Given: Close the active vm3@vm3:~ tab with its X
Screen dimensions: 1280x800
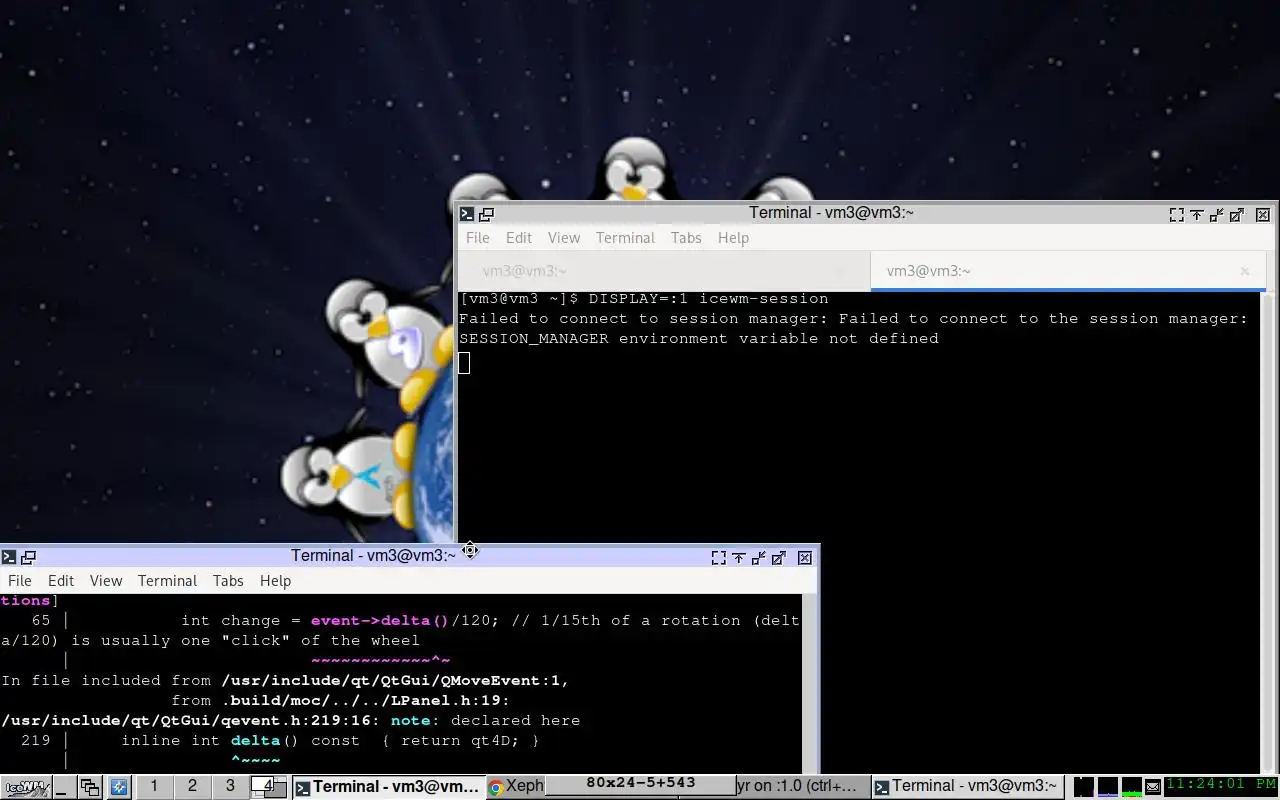Looking at the screenshot, I should (x=1245, y=271).
